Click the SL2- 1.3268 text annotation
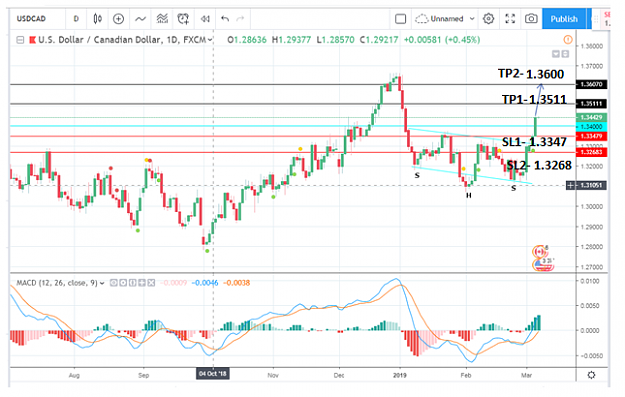 (x=539, y=165)
